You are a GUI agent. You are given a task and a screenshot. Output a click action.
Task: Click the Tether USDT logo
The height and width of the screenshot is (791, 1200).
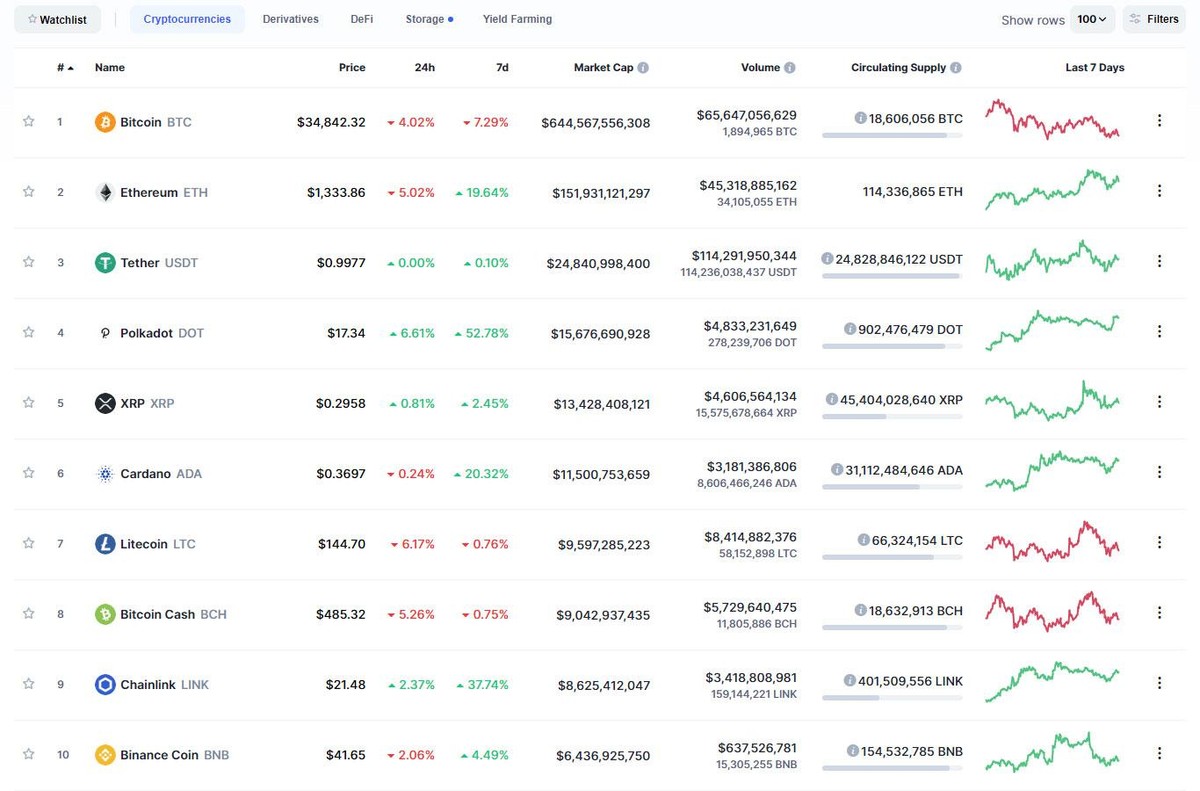point(105,262)
